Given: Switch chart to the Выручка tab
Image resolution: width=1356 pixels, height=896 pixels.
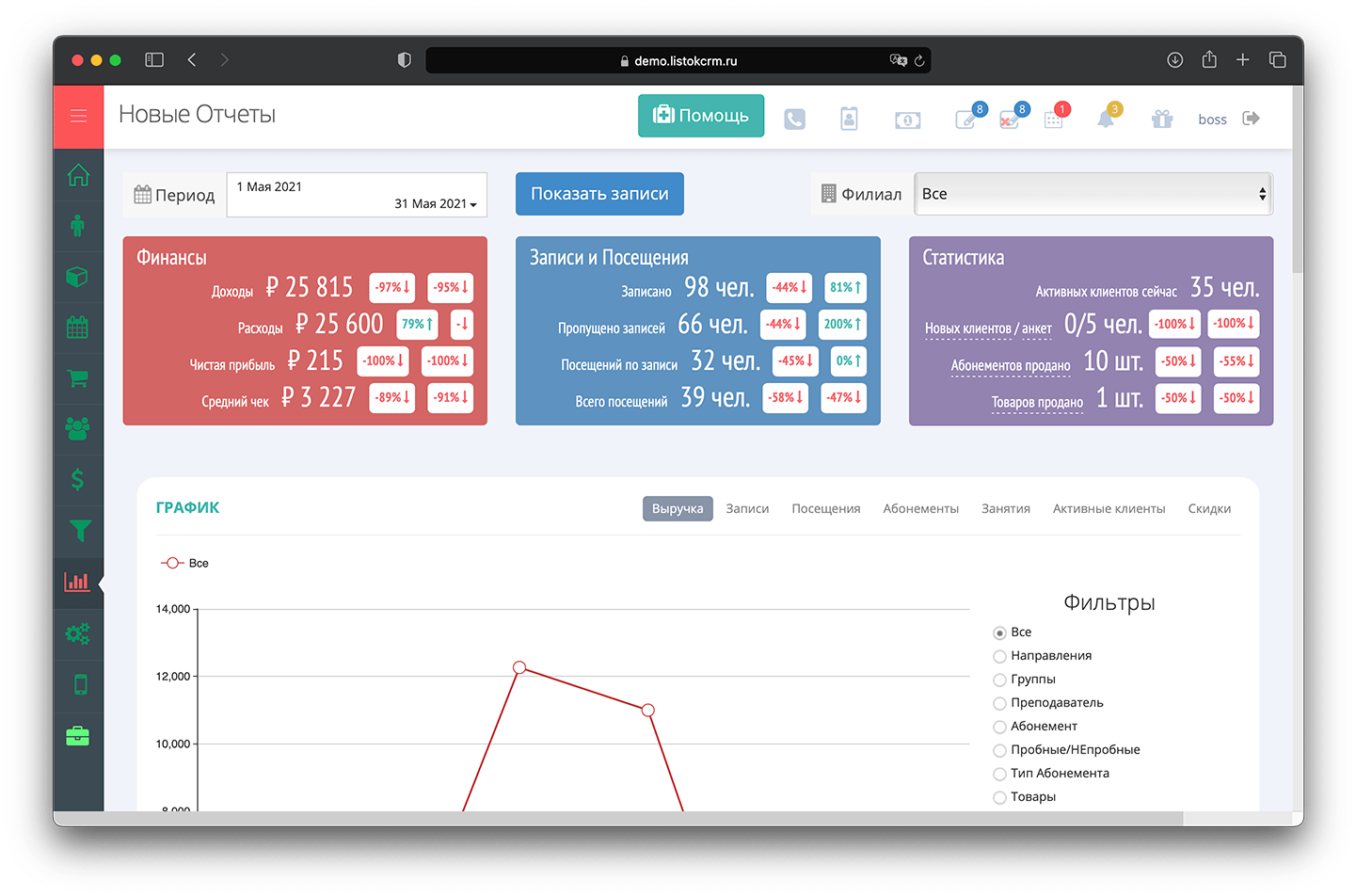Looking at the screenshot, I should tap(678, 508).
